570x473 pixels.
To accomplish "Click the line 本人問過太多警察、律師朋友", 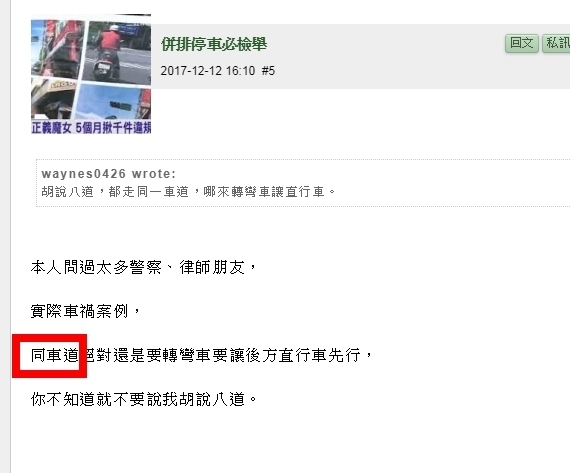I will pyautogui.click(x=138, y=268).
